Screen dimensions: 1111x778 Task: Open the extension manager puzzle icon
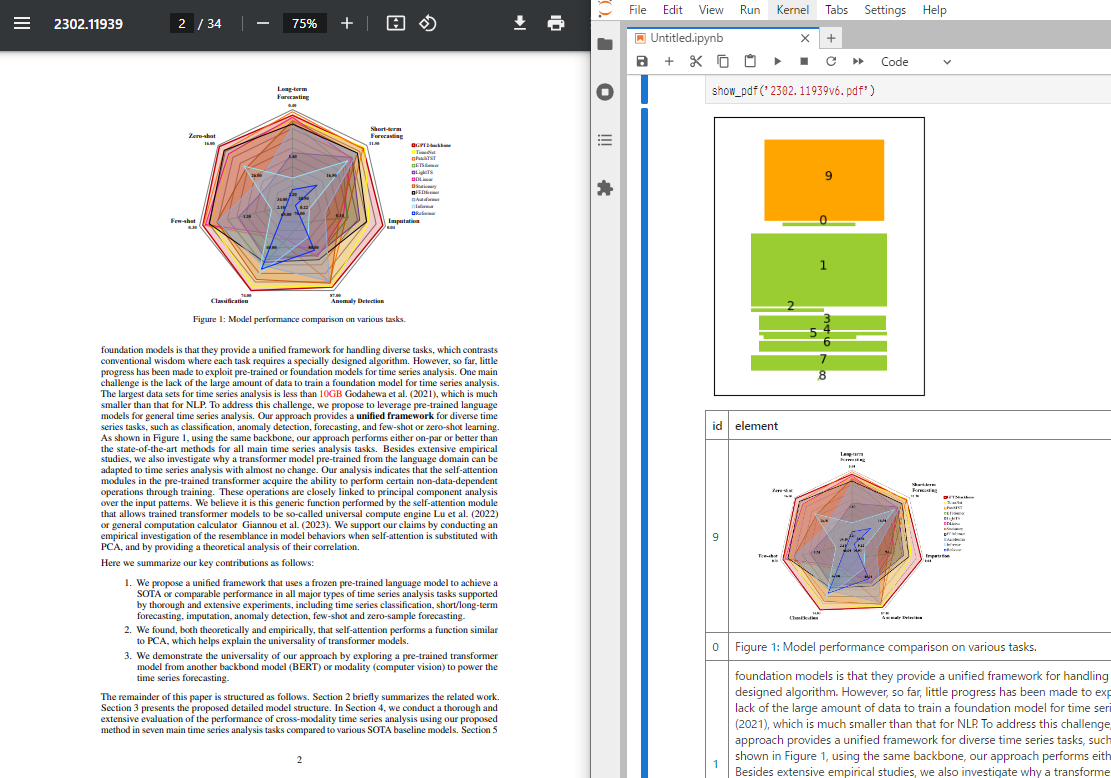pos(605,188)
